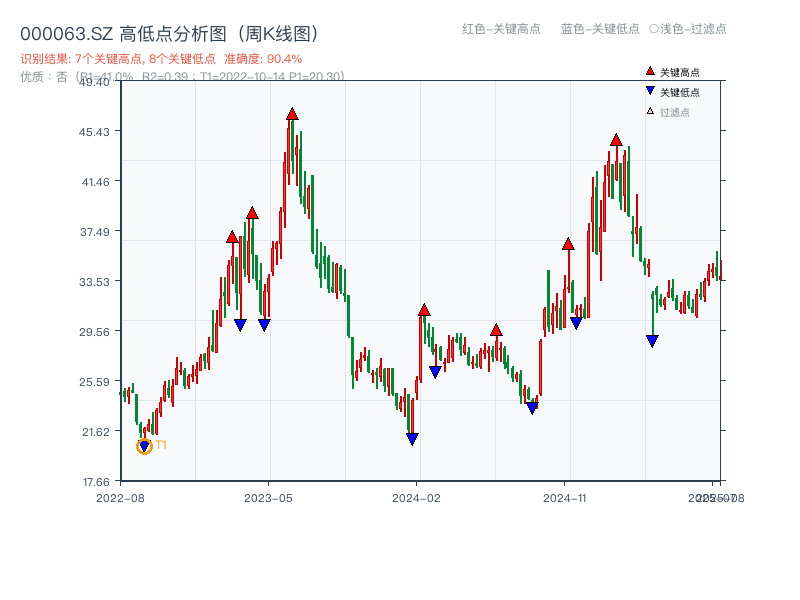This screenshot has width=800, height=600.
Task: Click red key-high marker above the 2023 highest peak
Action: coord(290,112)
